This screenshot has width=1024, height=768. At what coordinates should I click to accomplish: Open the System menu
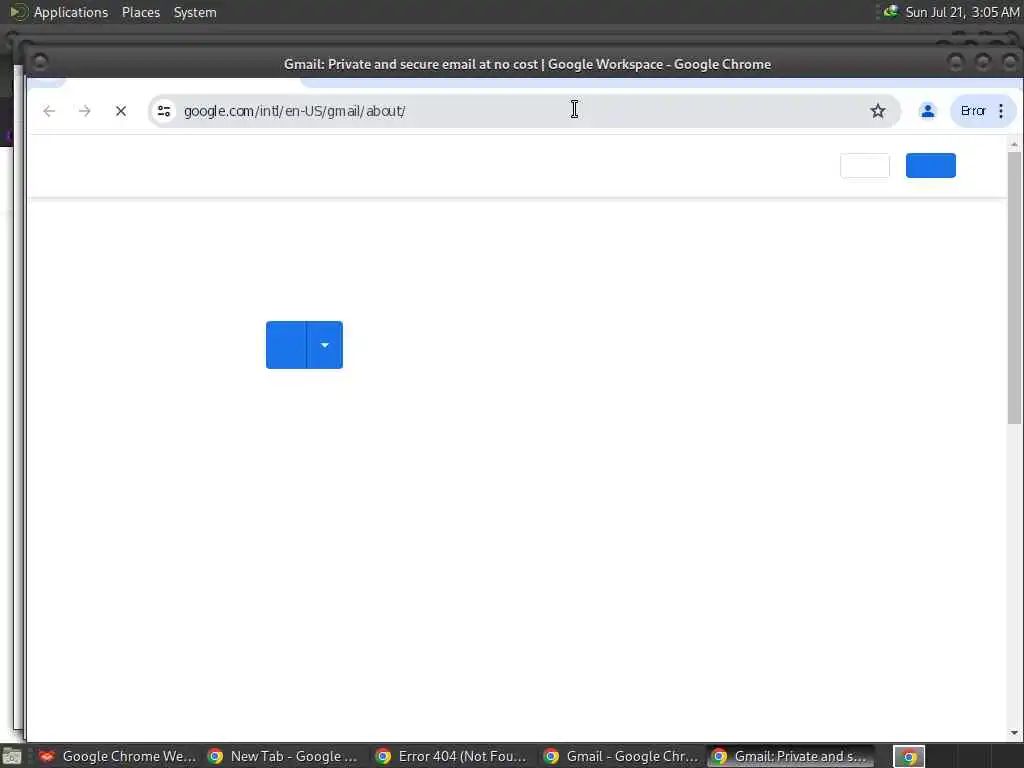click(x=195, y=12)
